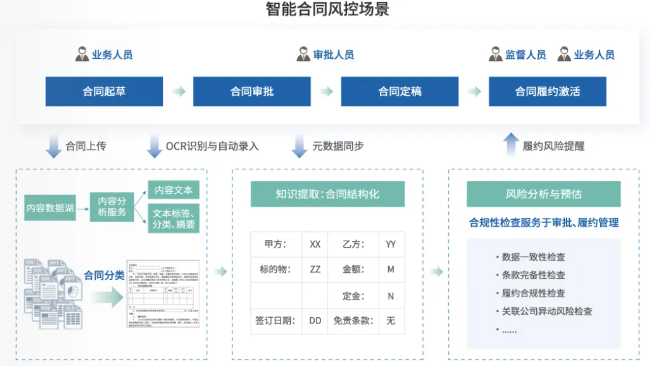The image size is (651, 367).
Task: Click the XX value cell
Action: (315, 244)
